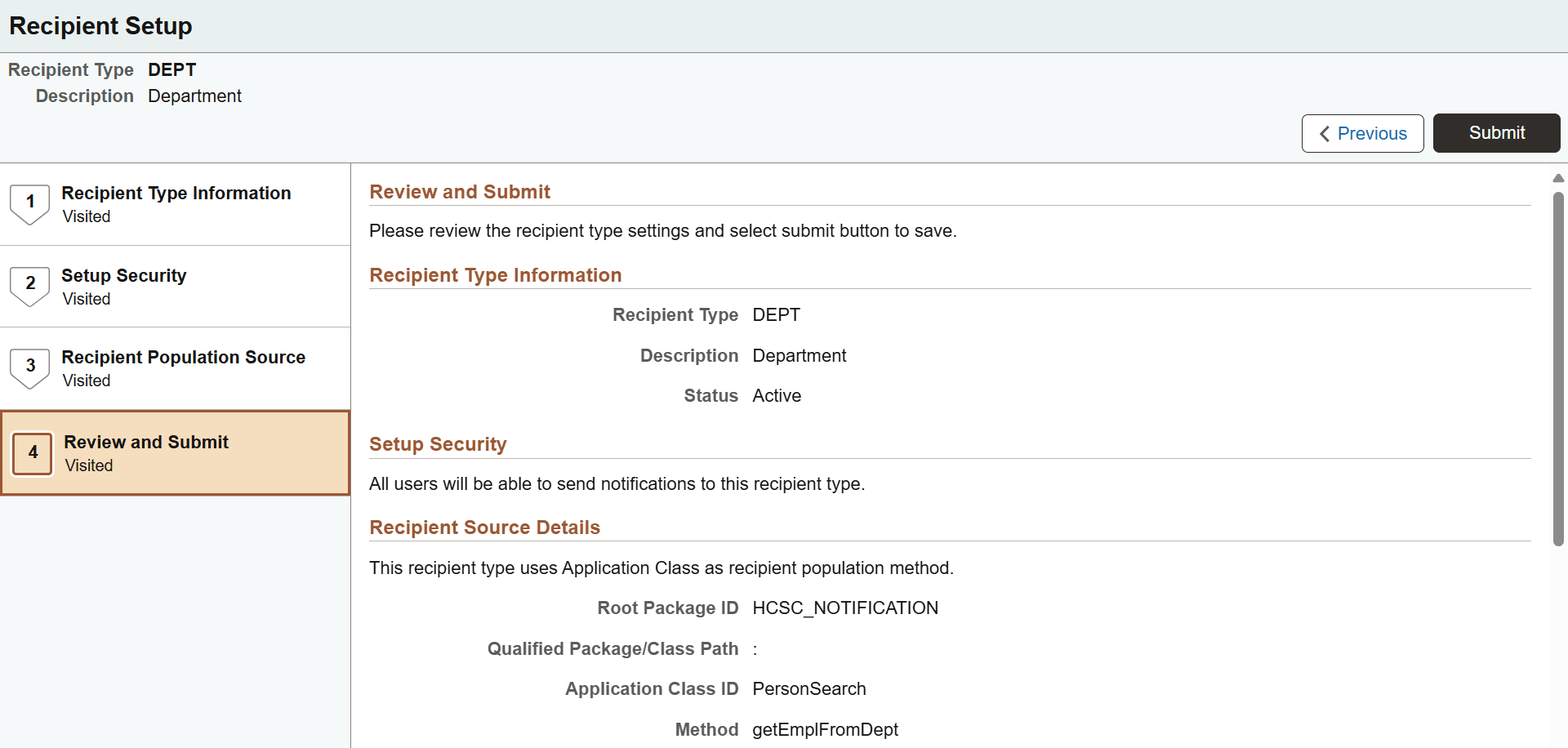The width and height of the screenshot is (1568, 748).
Task: Click the PersonSearch application class value
Action: click(x=808, y=689)
